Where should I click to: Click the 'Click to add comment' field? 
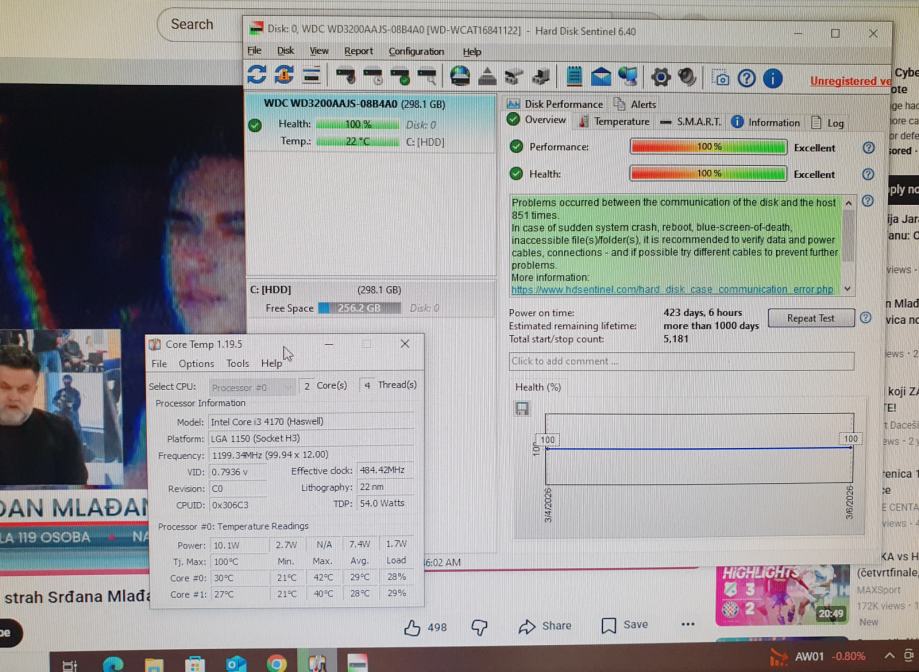681,361
